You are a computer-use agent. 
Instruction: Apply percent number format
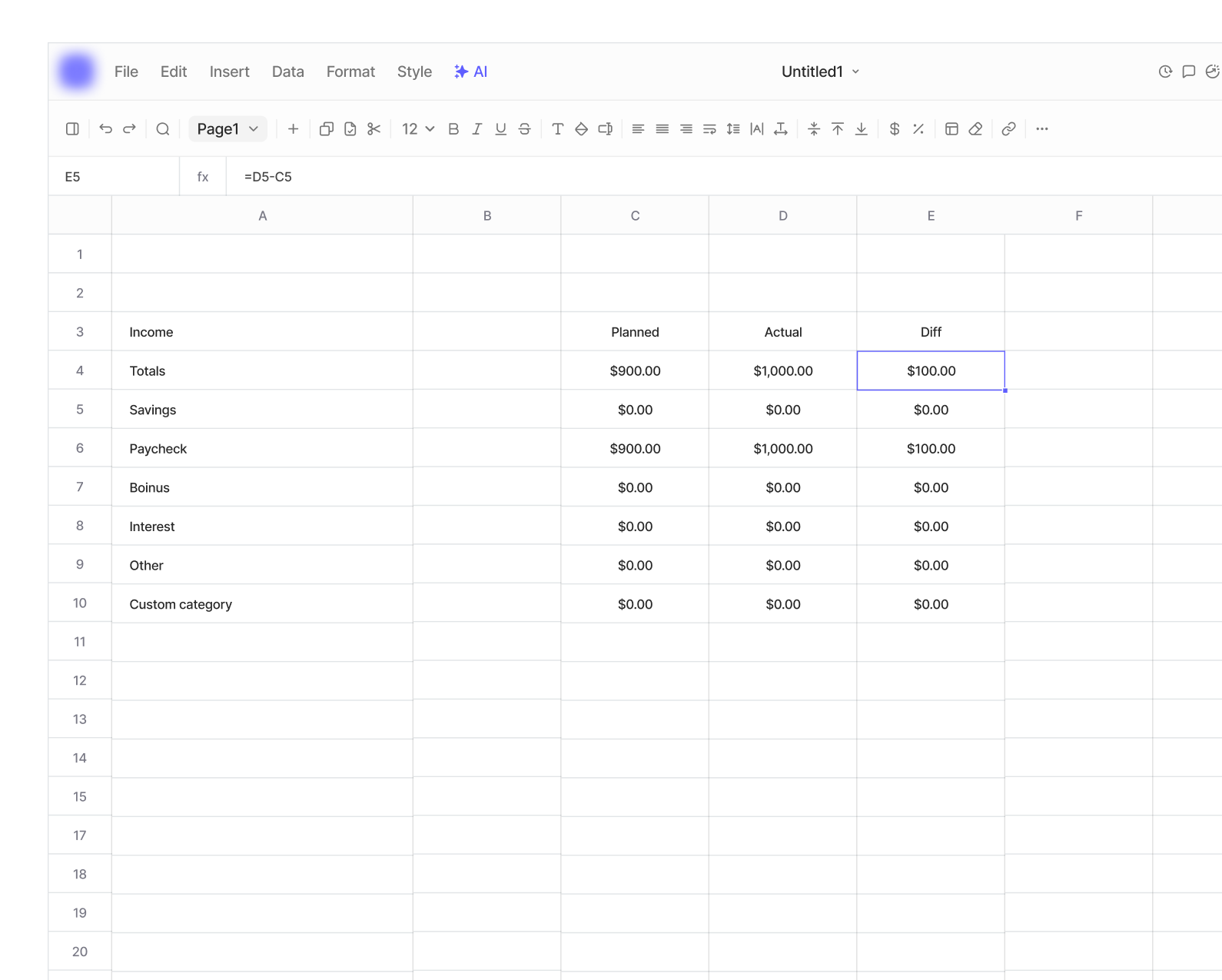(x=918, y=129)
